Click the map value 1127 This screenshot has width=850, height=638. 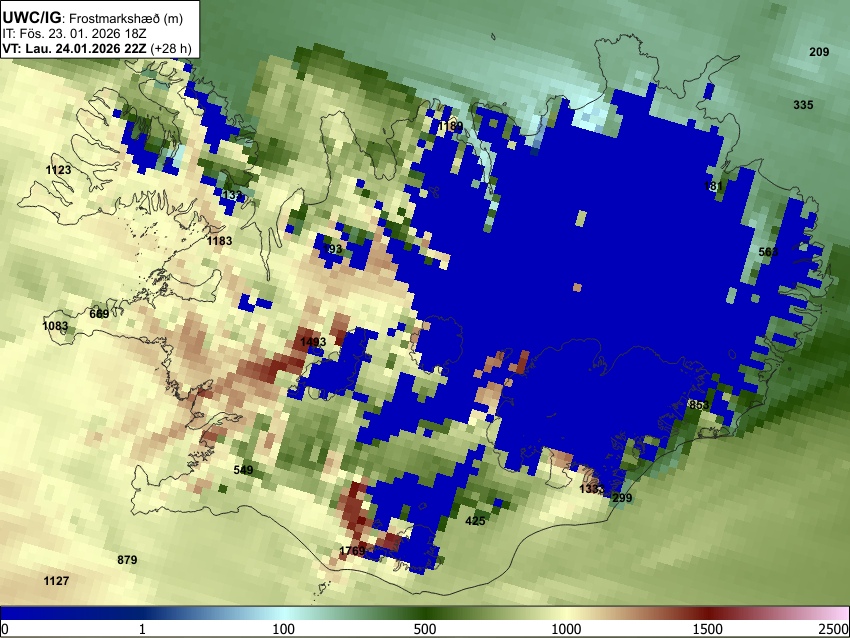(56, 581)
